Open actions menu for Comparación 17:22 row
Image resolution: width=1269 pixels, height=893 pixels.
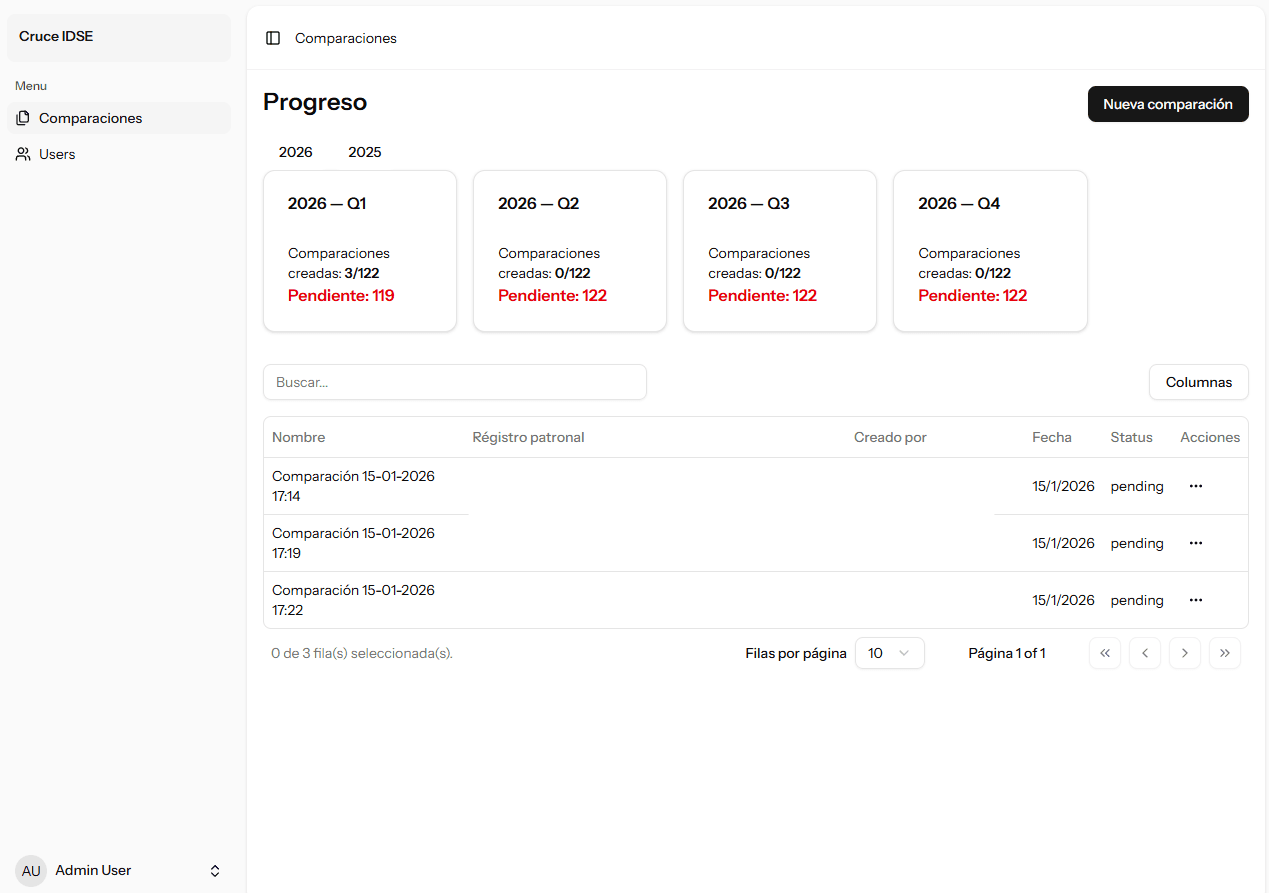(x=1195, y=600)
